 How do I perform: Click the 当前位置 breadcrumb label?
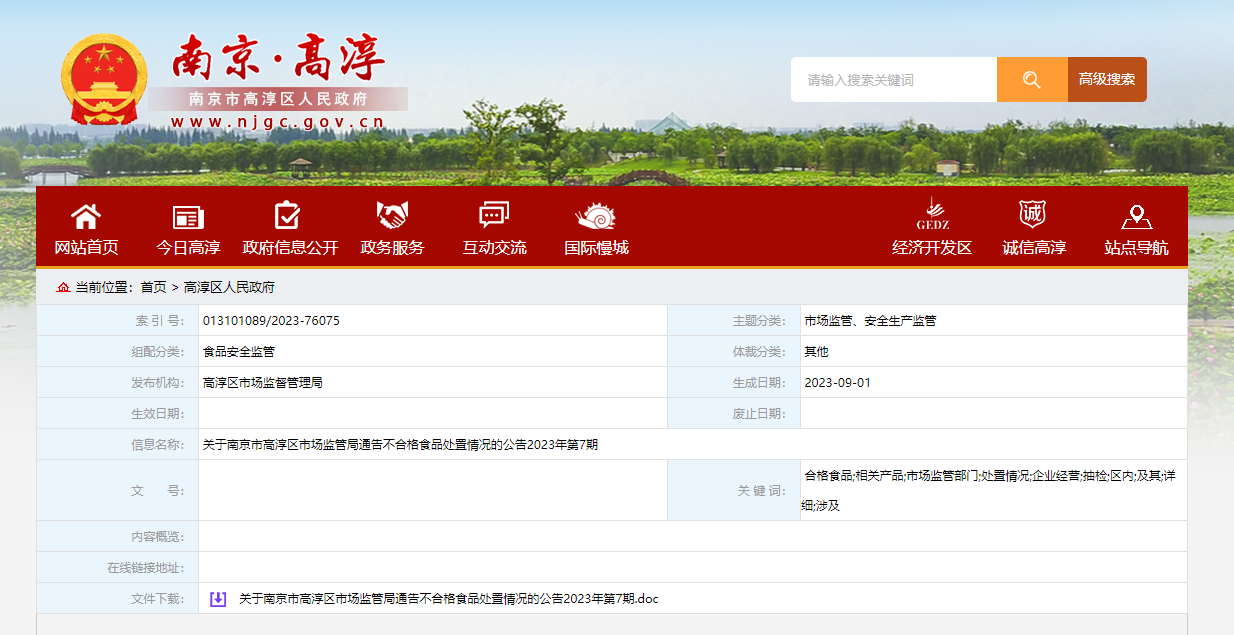point(105,287)
